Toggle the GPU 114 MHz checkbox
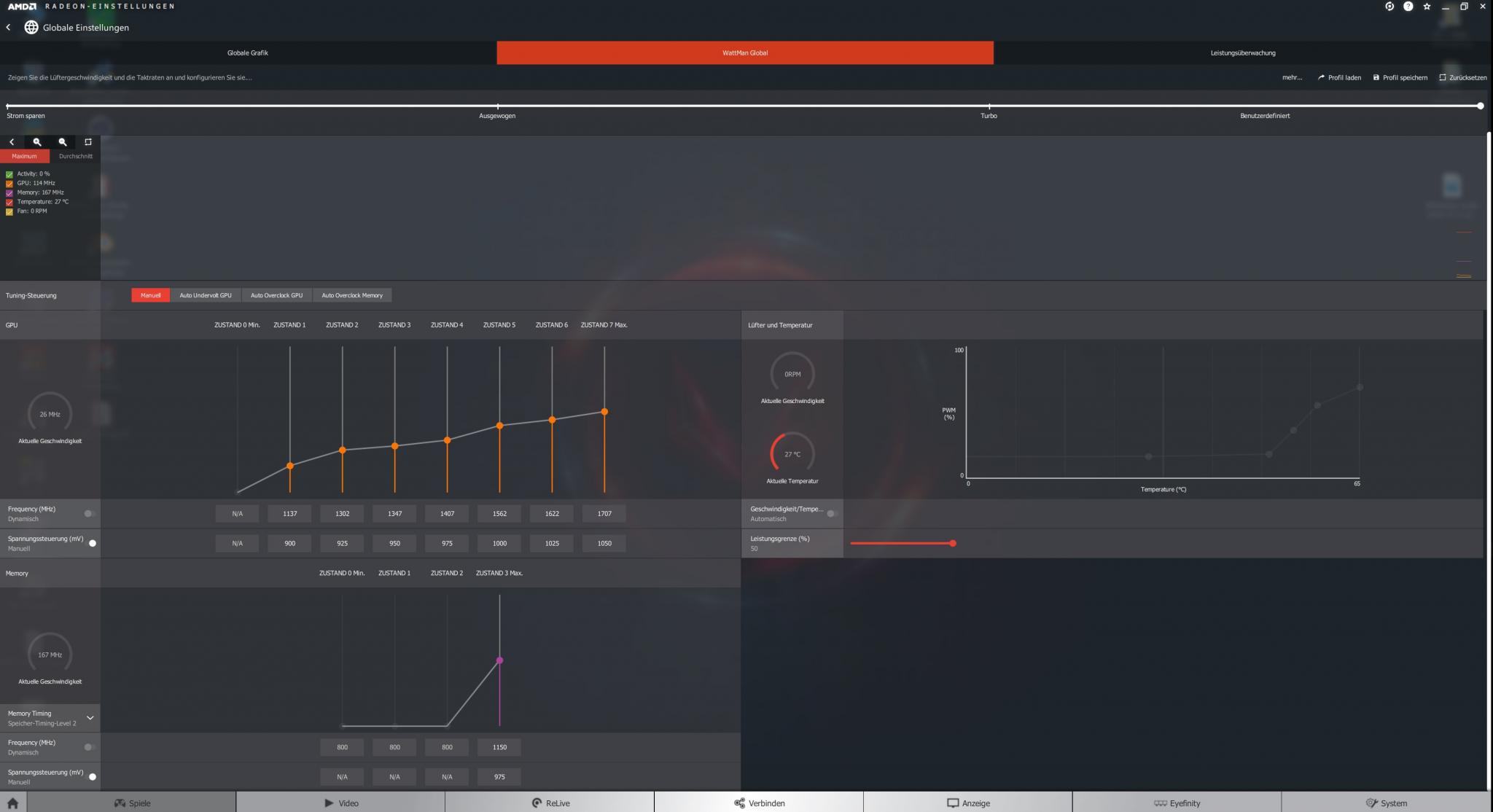 (9, 184)
